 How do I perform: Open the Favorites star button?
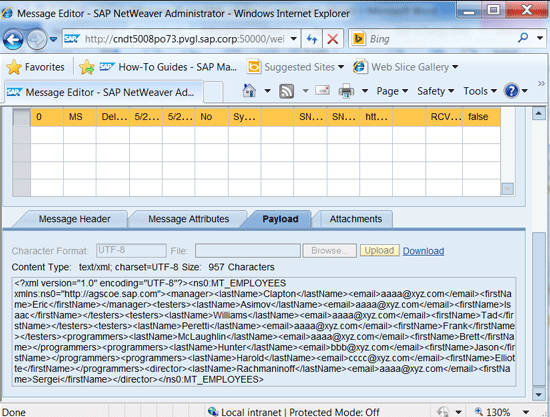click(35, 67)
